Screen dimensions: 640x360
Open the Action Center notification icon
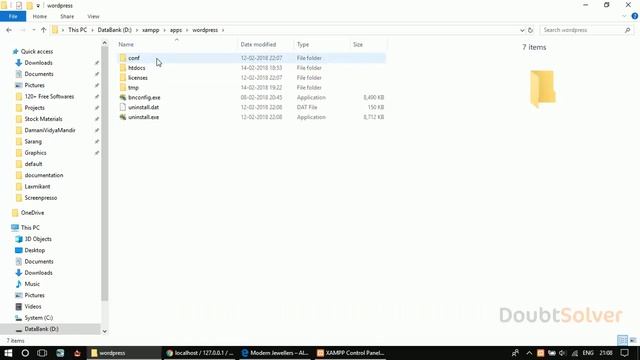625,353
